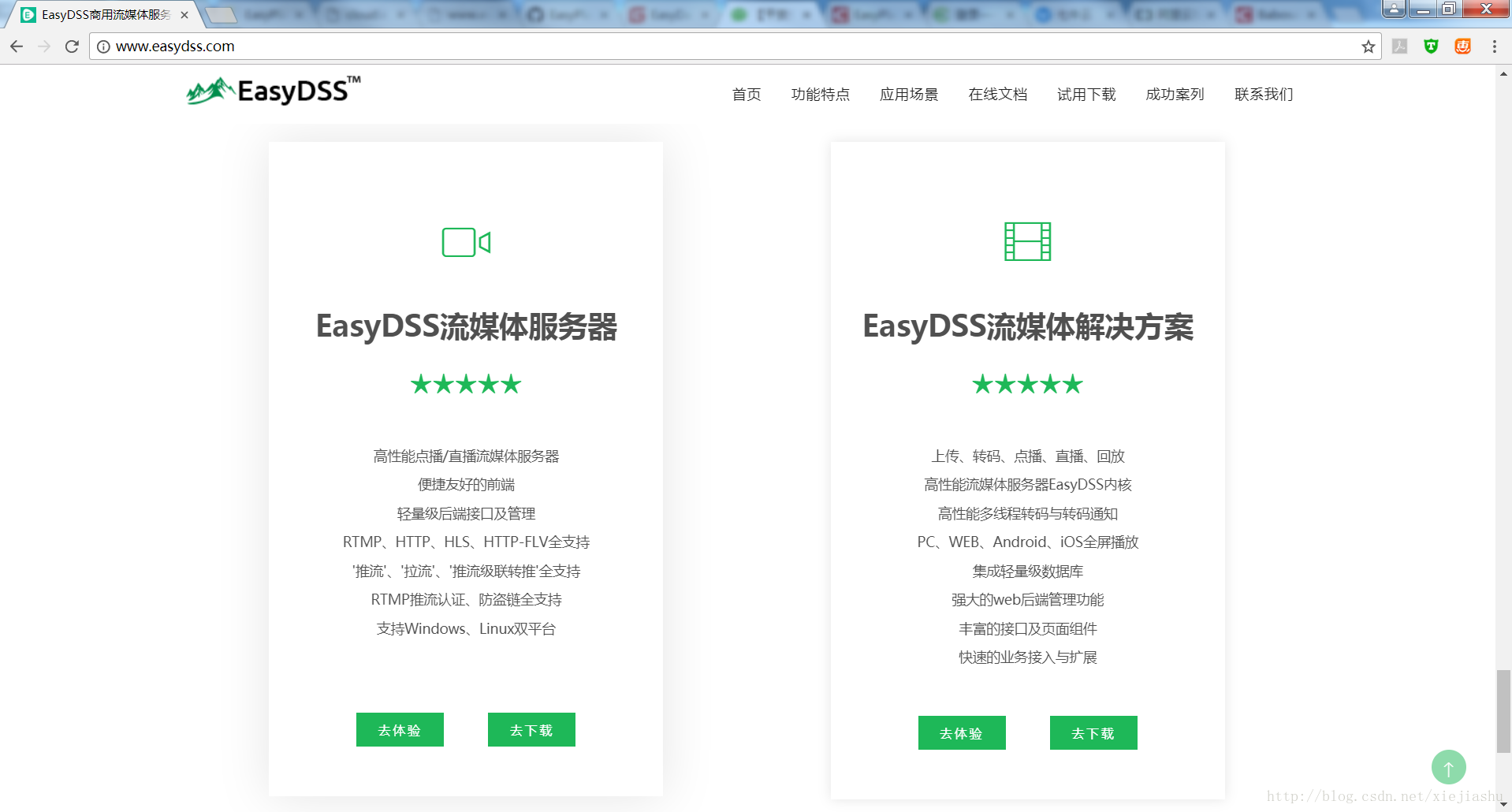Click the EasyDSS logo
This screenshot has width=1512, height=812.
274,91
